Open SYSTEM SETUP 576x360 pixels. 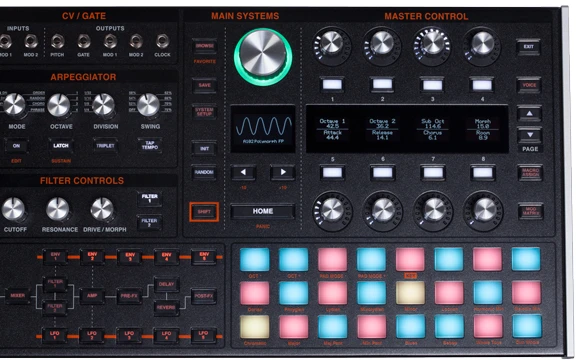(205, 112)
